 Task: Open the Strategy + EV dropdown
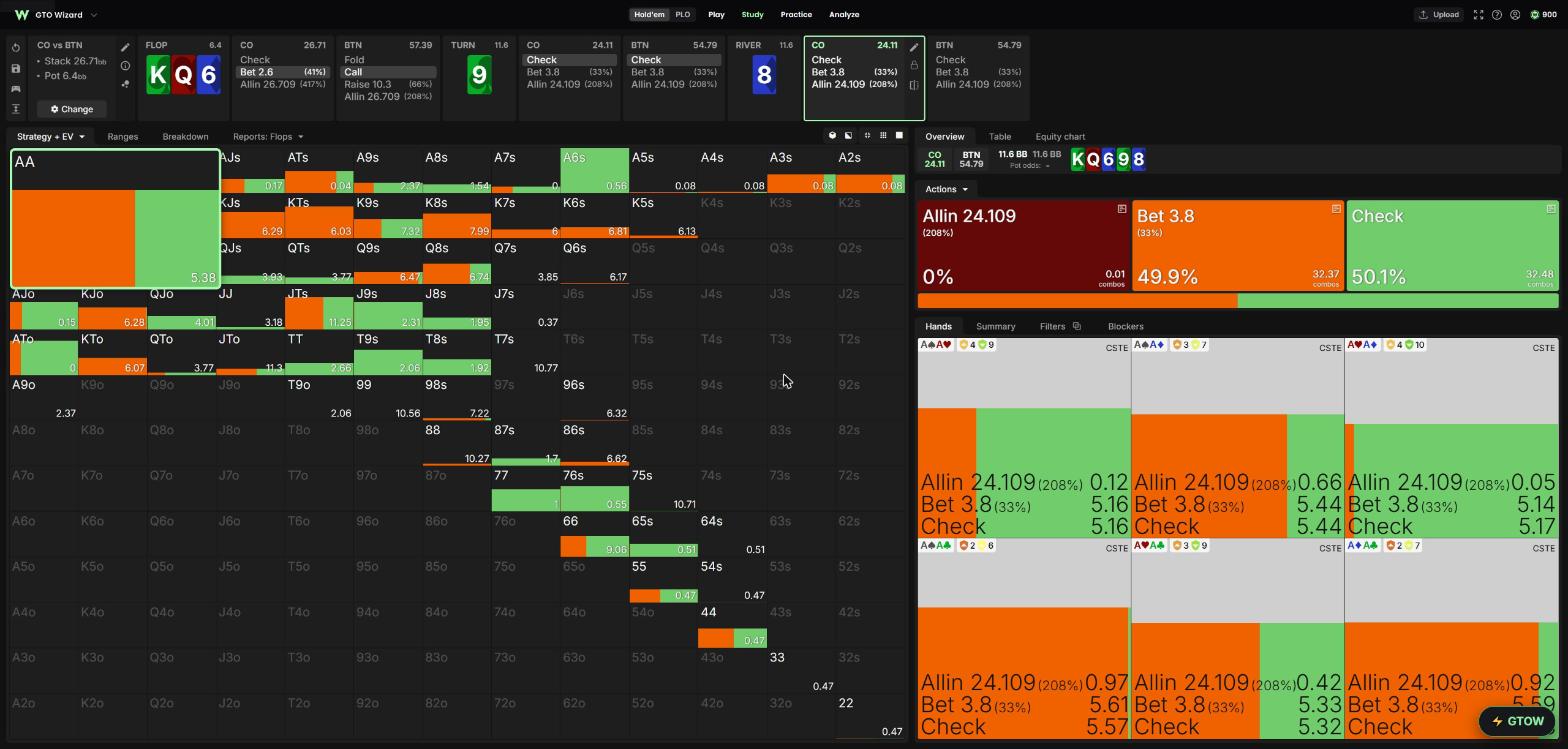[50, 136]
